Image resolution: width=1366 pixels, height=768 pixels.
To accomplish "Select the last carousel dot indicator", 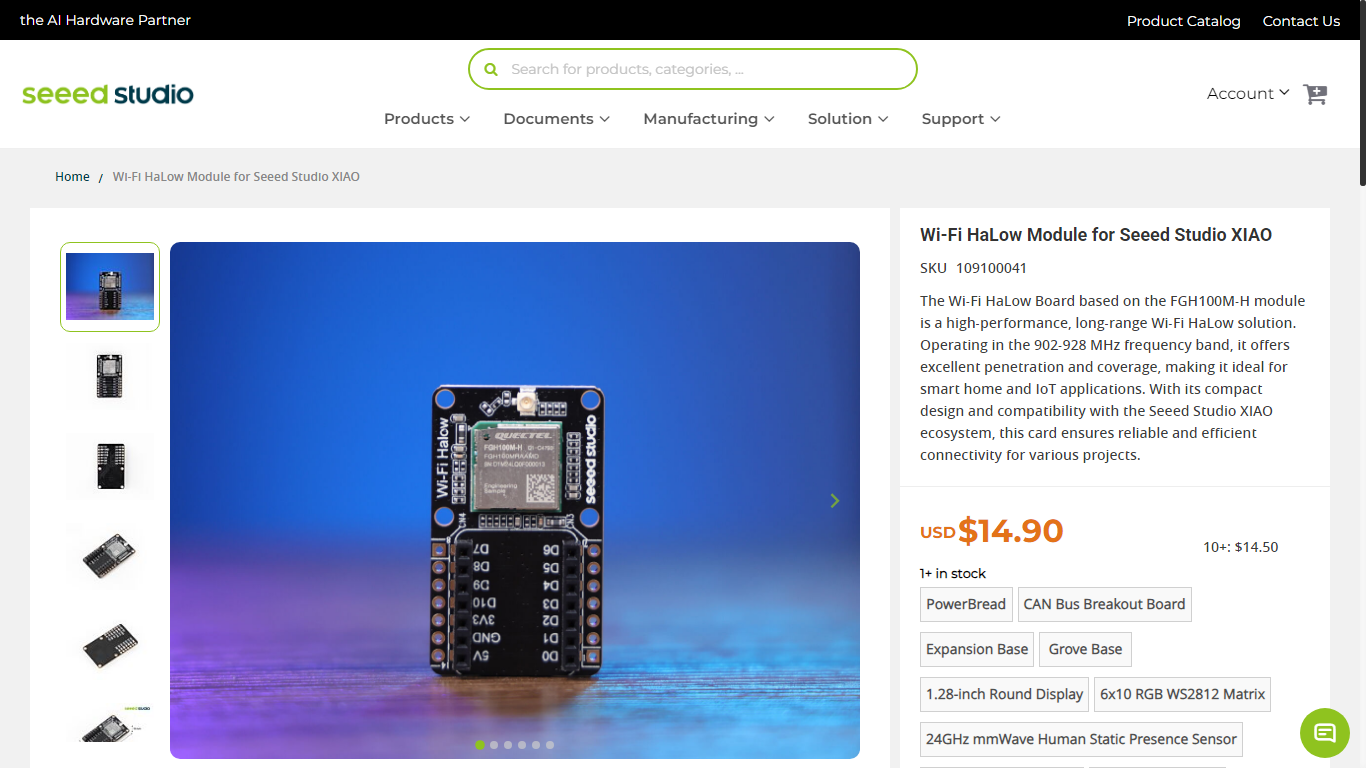I will [550, 745].
